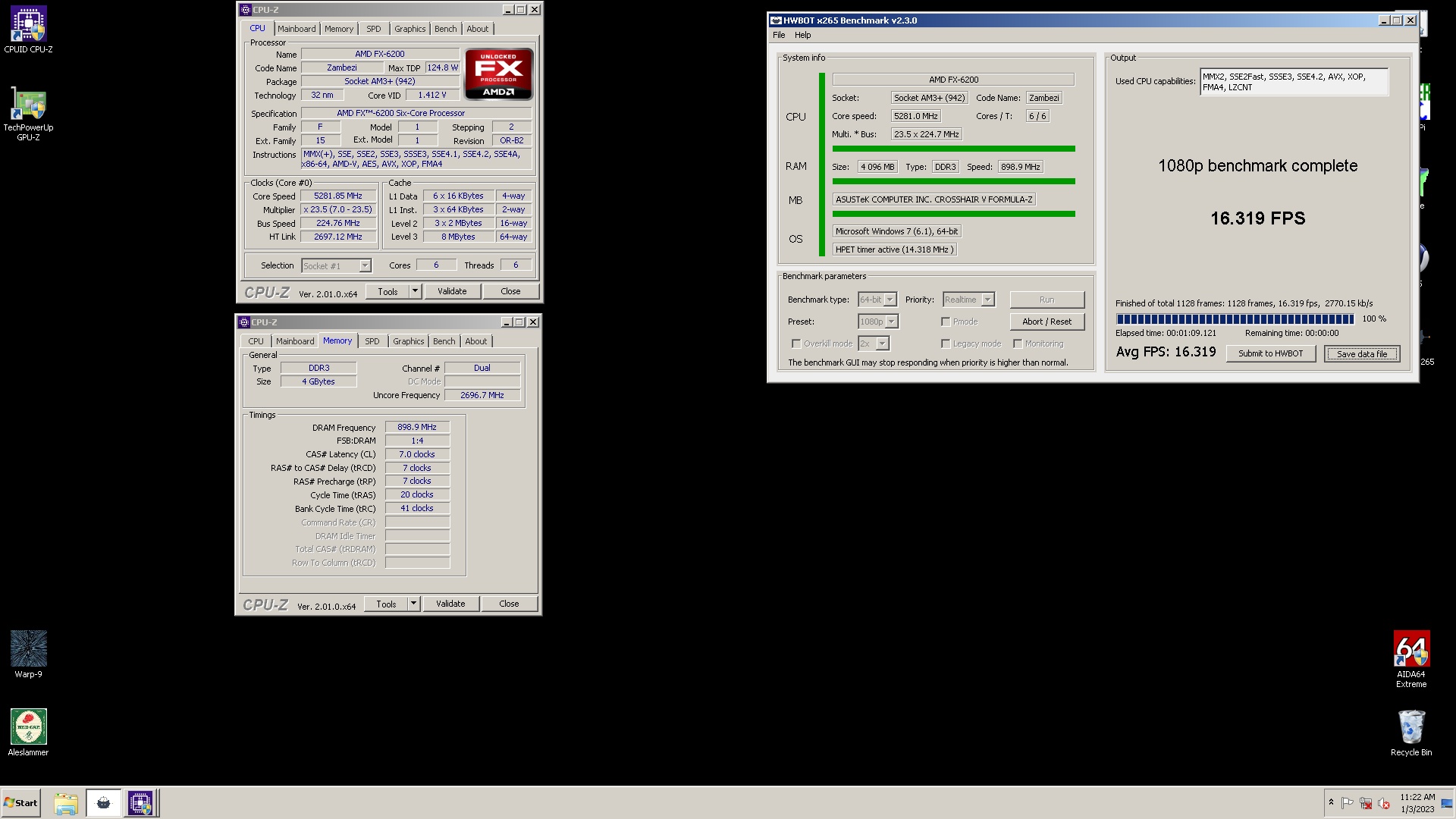Switch to SPD tab in lower CPU-Z window
The image size is (1456, 819).
(x=372, y=341)
